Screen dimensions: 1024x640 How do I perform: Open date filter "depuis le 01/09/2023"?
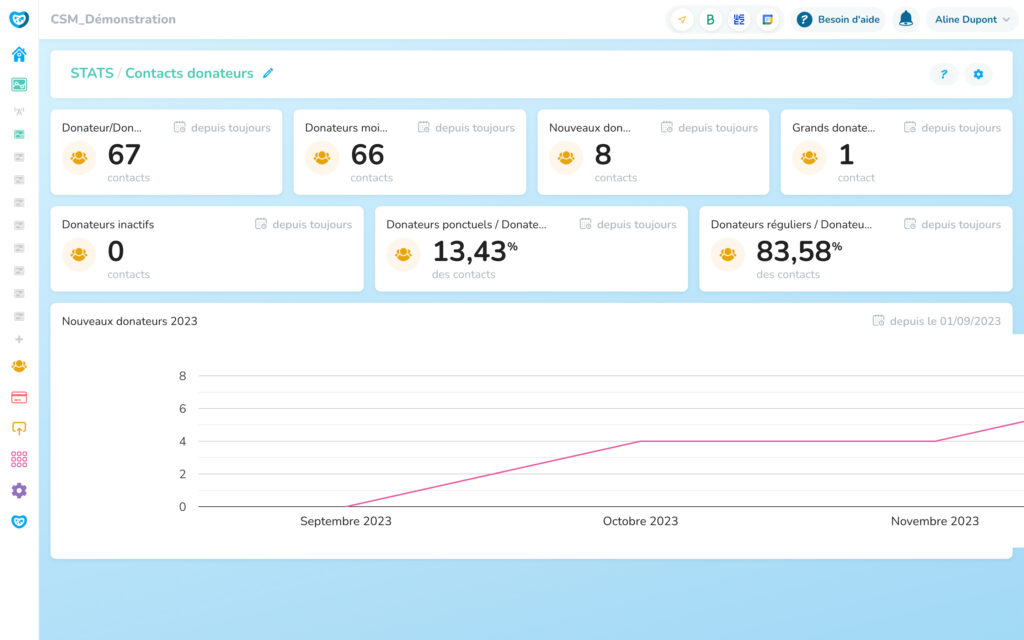pyautogui.click(x=937, y=321)
